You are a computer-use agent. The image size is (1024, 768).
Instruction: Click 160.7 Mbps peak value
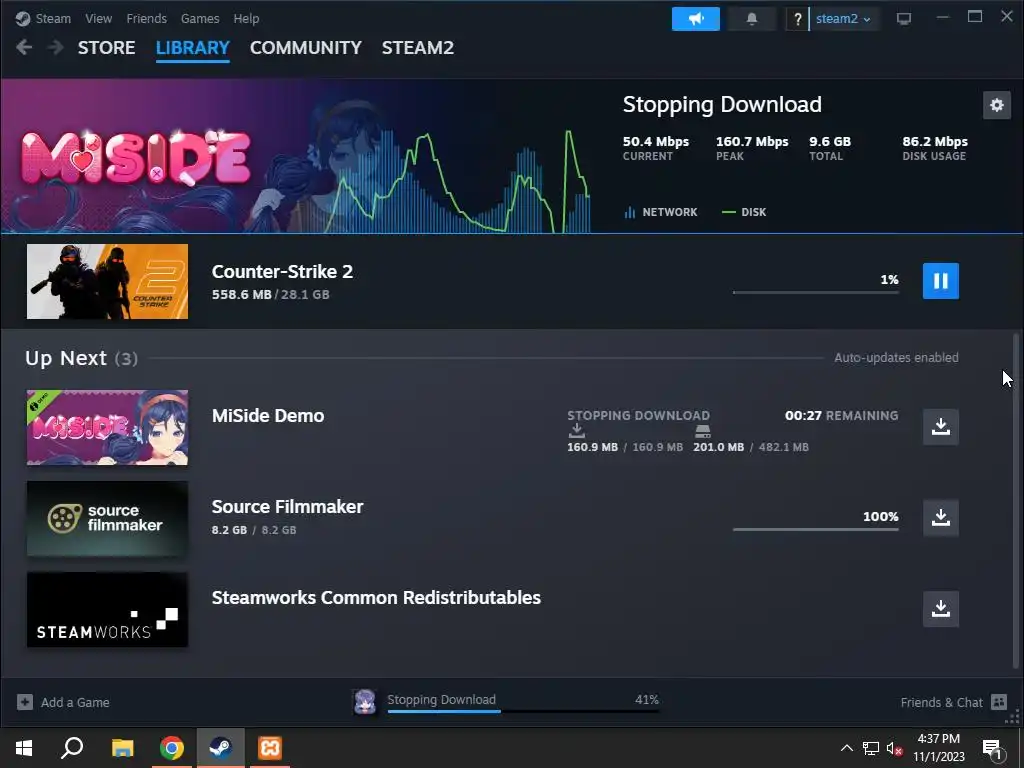pyautogui.click(x=752, y=142)
